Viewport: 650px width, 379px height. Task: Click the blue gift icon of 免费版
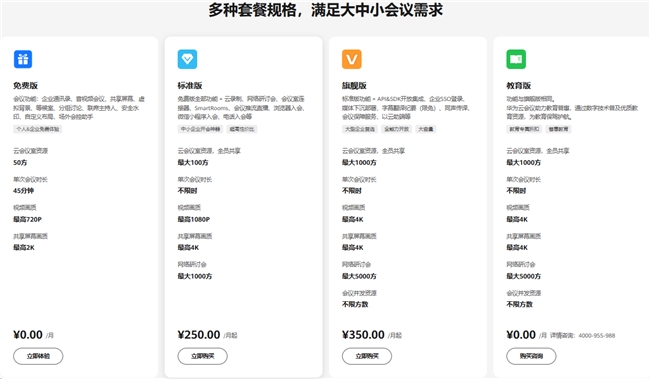click(x=23, y=59)
